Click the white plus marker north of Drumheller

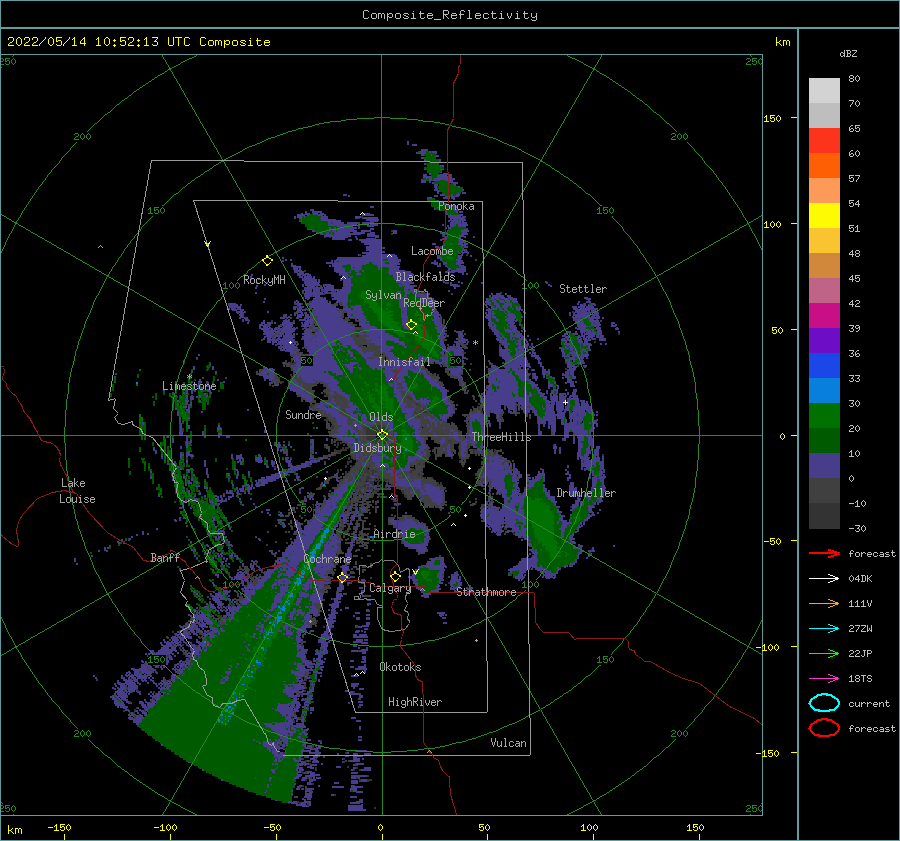(x=565, y=402)
